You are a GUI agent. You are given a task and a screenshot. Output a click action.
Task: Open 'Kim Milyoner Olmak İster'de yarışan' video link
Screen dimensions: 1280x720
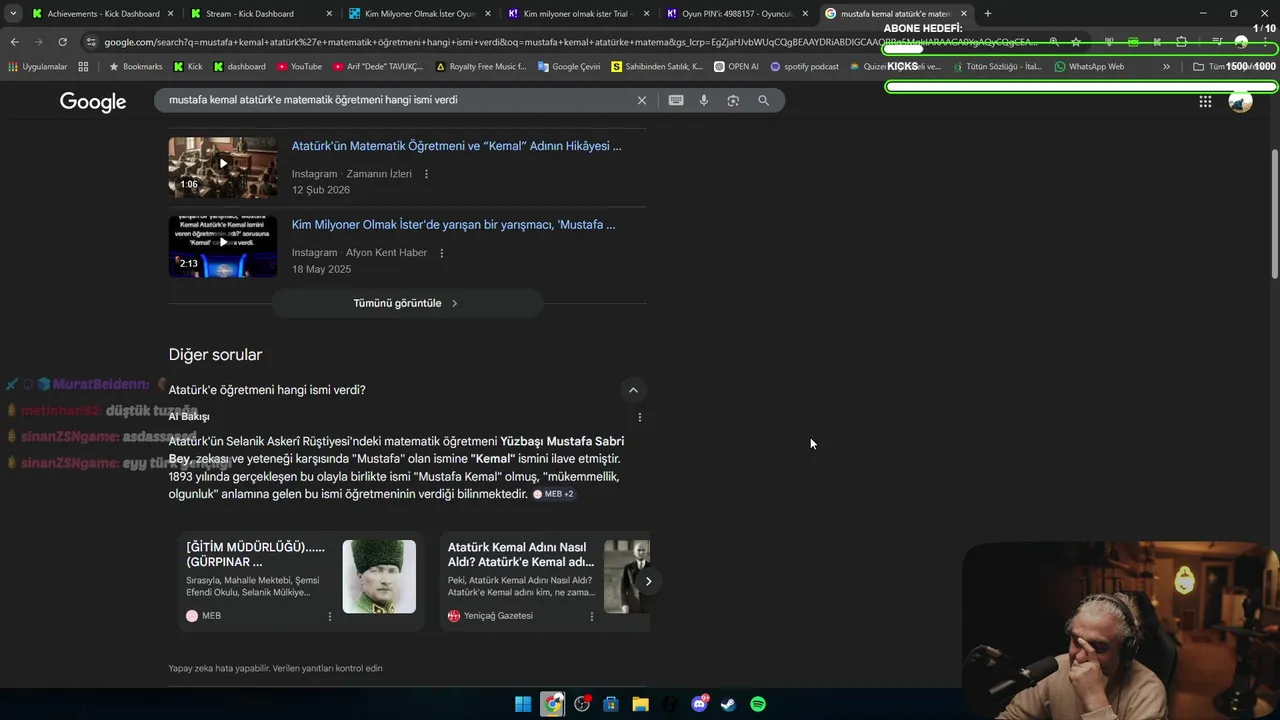[453, 225]
